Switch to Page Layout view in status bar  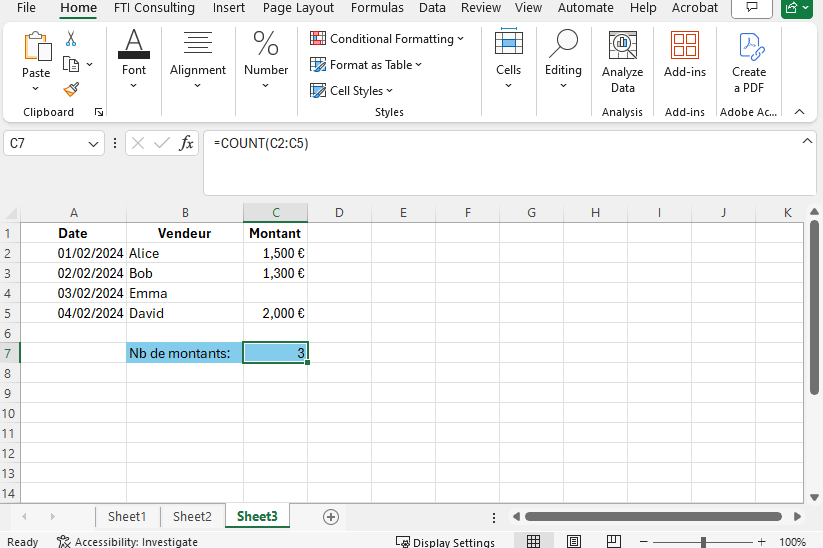coord(574,541)
